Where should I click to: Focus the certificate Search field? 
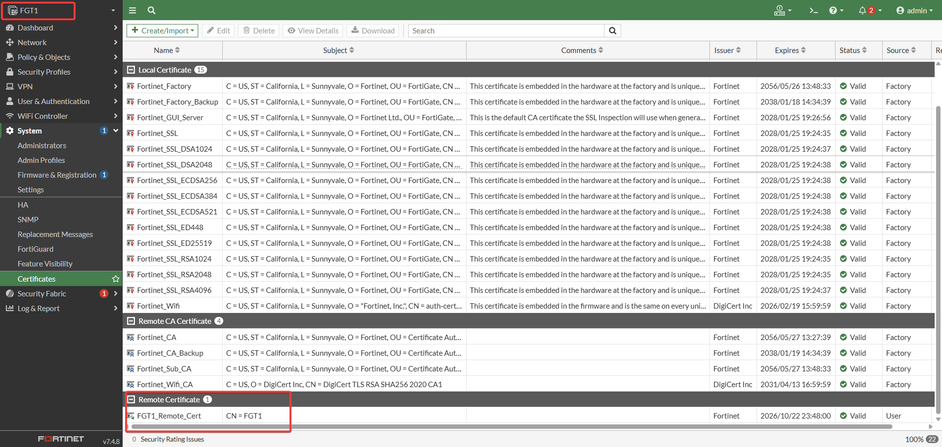coord(506,31)
